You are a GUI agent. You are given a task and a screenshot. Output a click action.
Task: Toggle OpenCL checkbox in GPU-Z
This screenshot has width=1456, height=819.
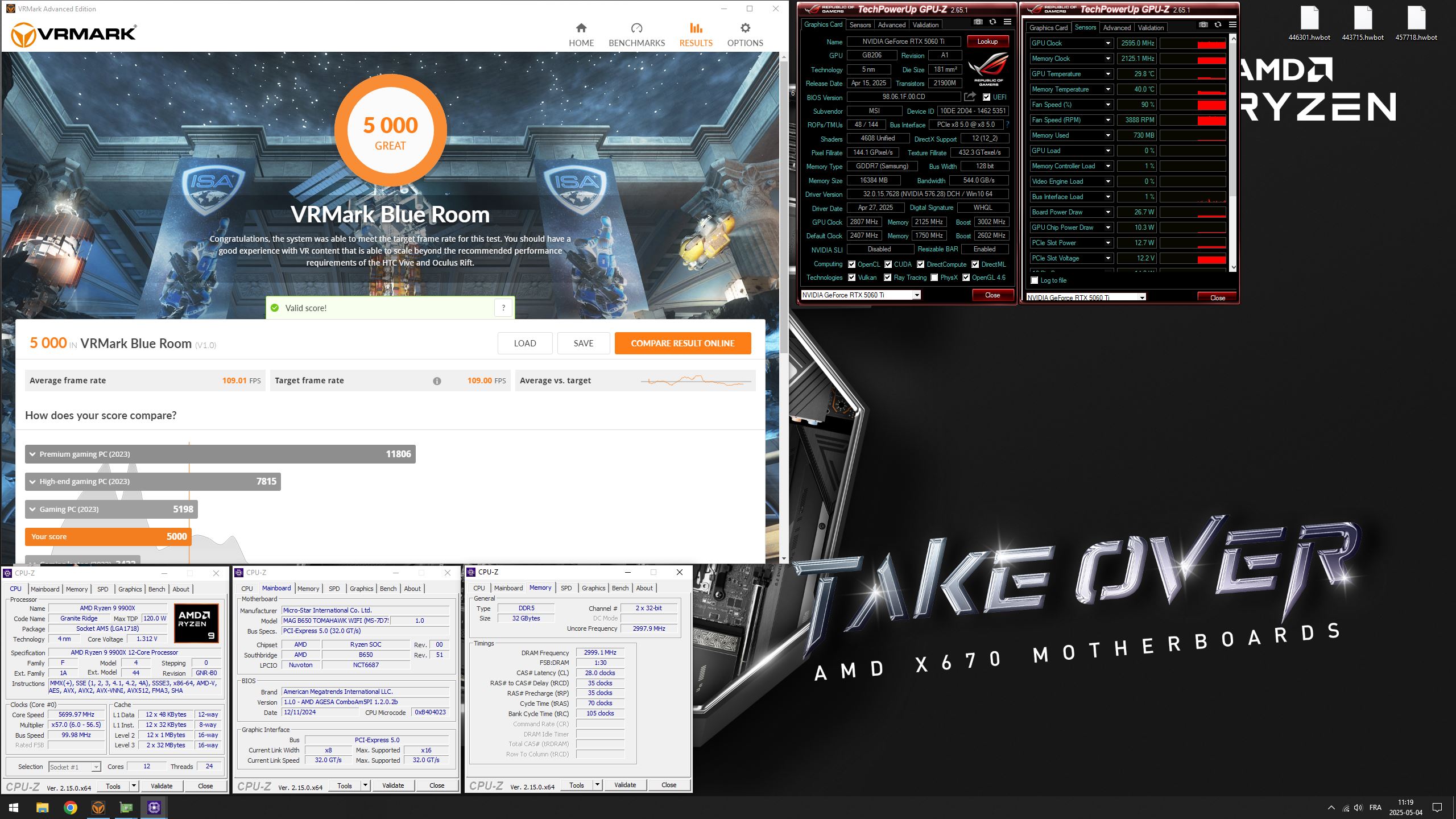click(851, 264)
